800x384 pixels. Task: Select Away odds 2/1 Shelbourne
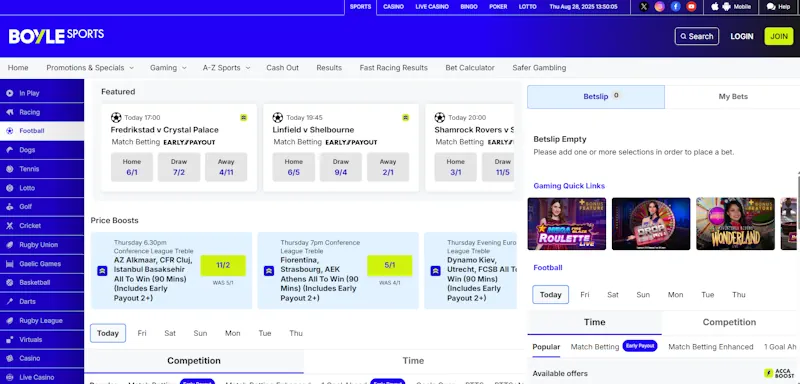pos(388,167)
